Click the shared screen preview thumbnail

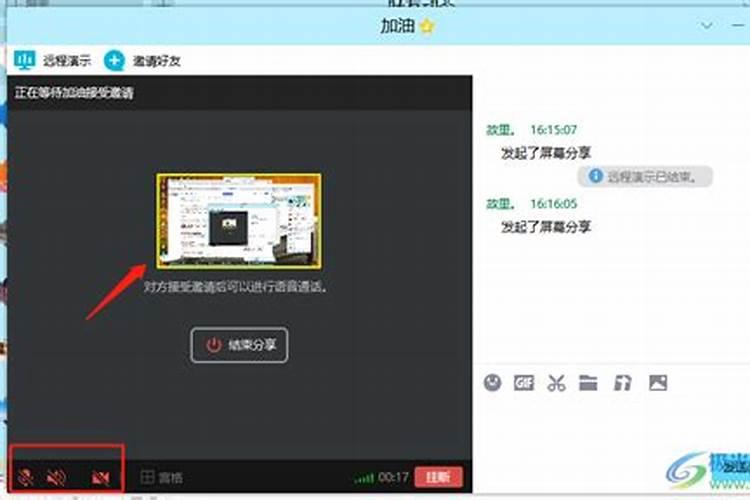click(x=239, y=221)
